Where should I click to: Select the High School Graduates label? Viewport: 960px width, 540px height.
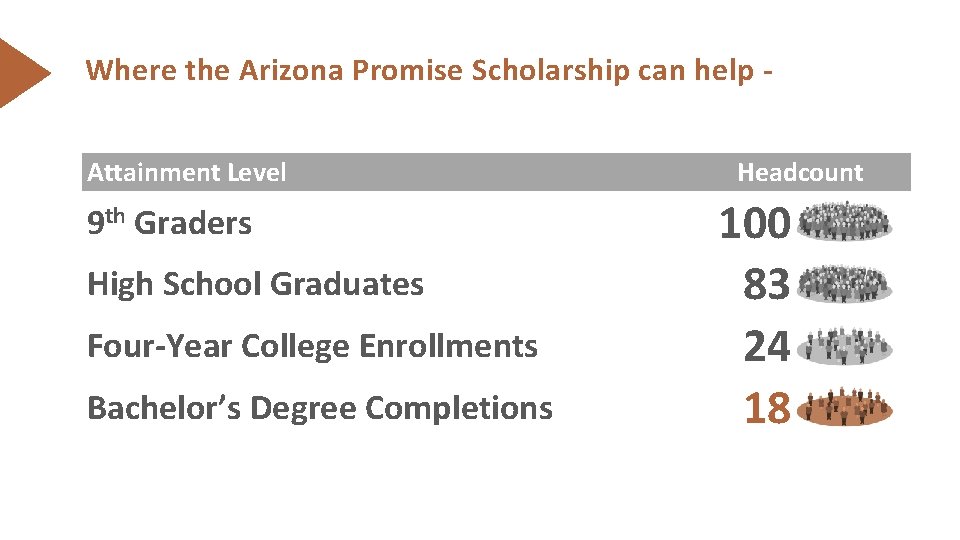256,284
